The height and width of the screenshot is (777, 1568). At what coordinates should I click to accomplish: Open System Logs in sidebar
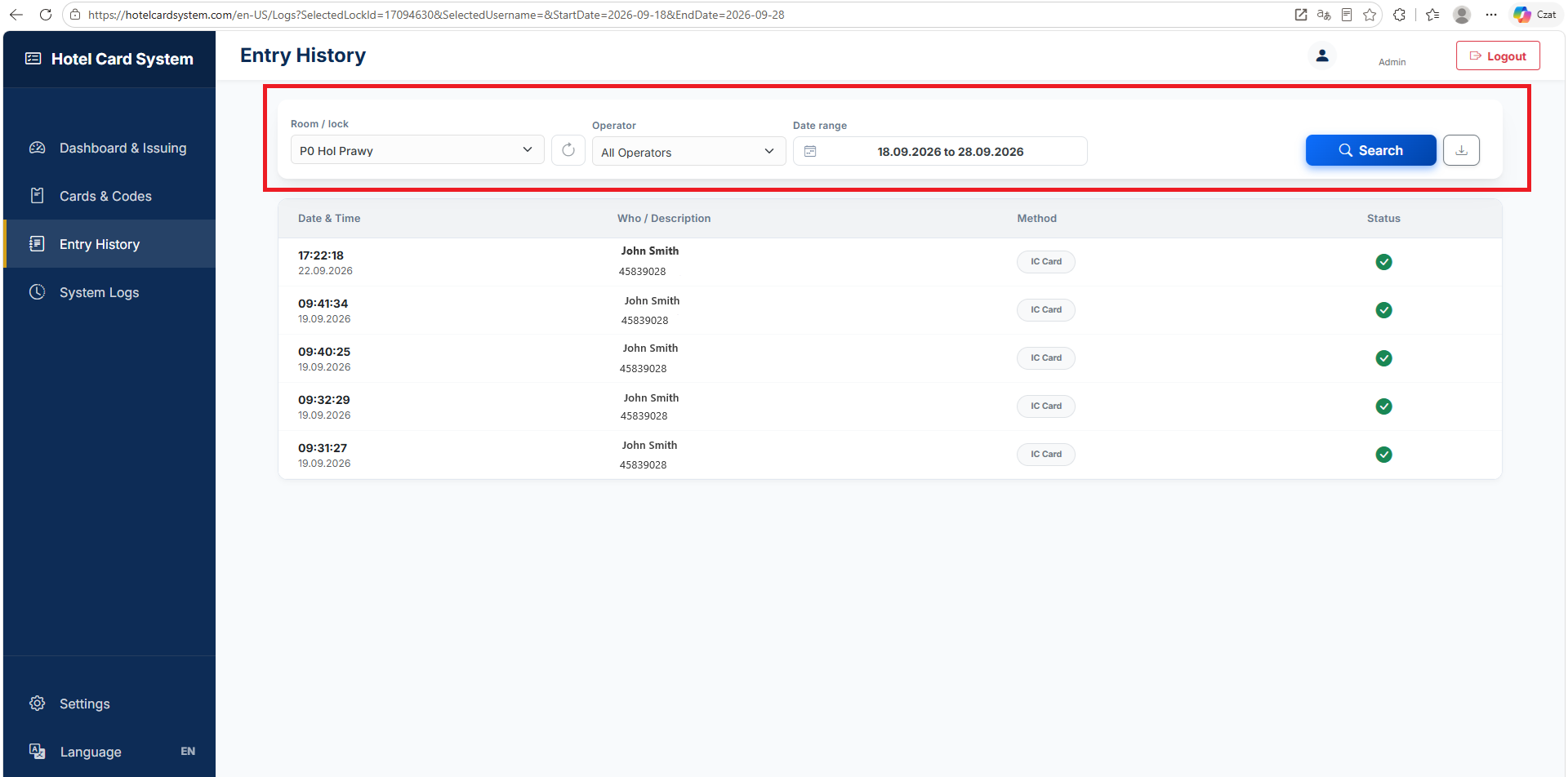click(x=109, y=292)
